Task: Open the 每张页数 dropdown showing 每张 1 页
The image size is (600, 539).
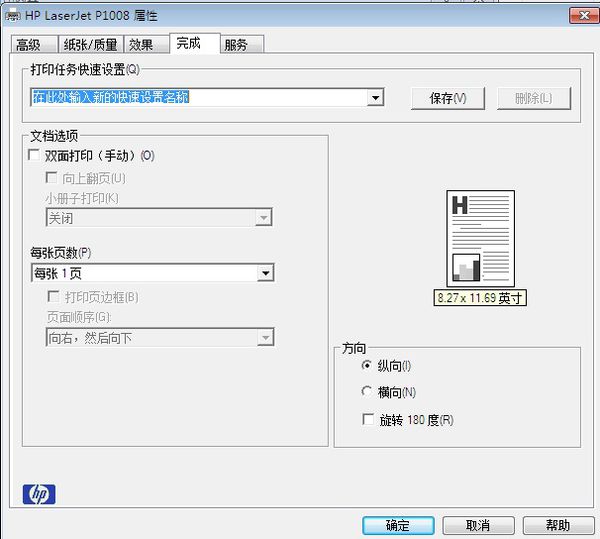Action: pos(152,273)
